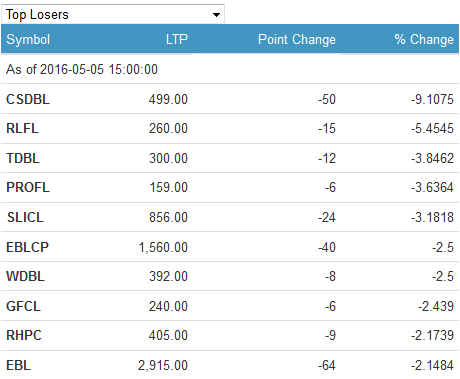Screen dimensions: 460x379
Task: Click the EBL percent change -2.1484
Action: [x=432, y=365]
